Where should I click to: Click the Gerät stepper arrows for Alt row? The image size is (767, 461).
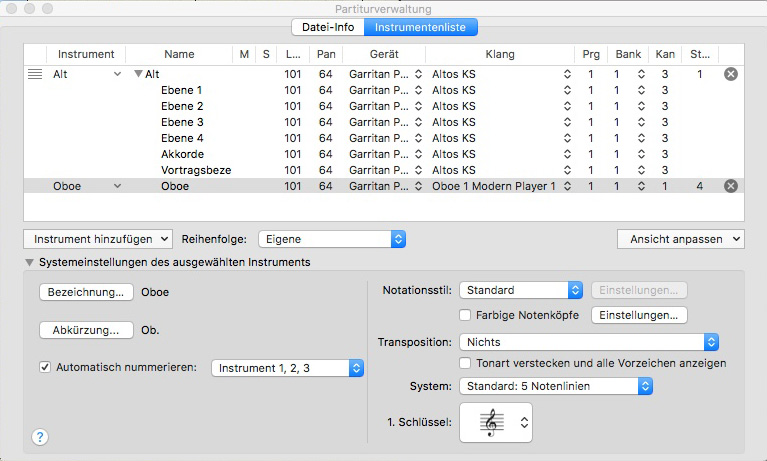pos(418,74)
